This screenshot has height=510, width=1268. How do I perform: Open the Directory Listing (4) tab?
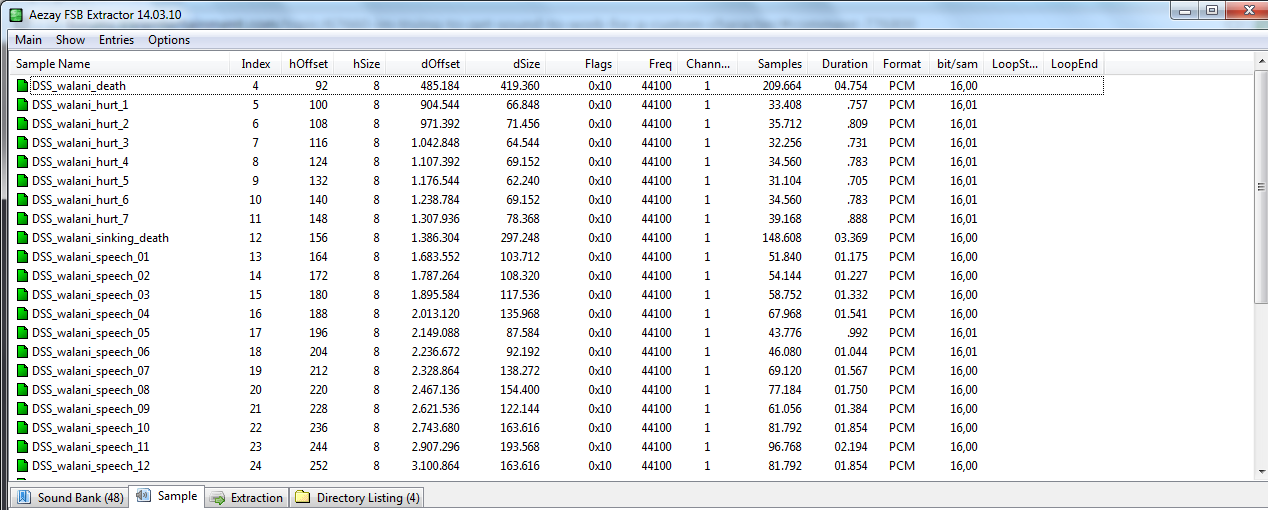point(357,497)
